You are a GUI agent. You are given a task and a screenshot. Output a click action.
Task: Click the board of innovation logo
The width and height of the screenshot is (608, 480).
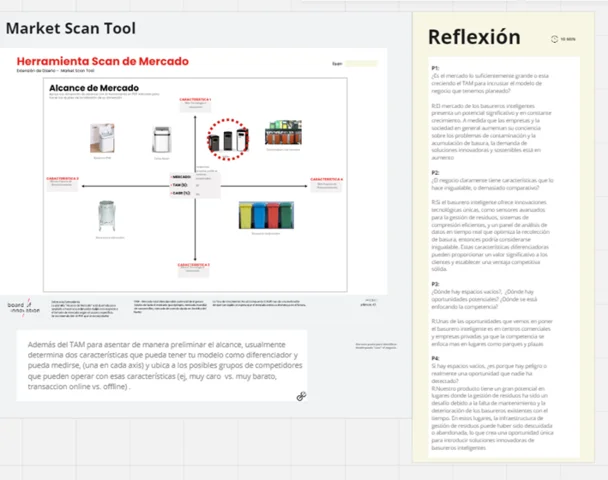[x=23, y=307]
